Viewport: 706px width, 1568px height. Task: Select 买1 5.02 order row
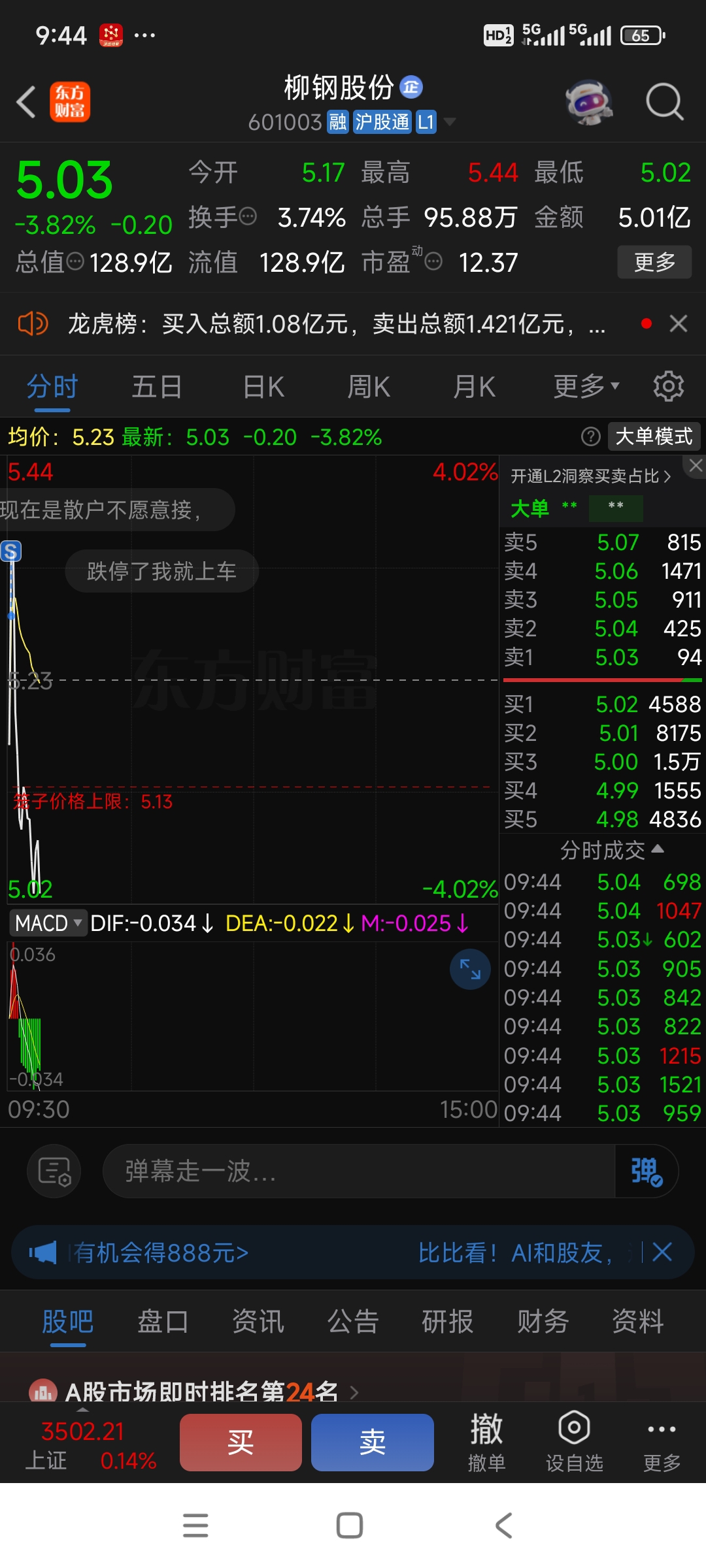[603, 704]
